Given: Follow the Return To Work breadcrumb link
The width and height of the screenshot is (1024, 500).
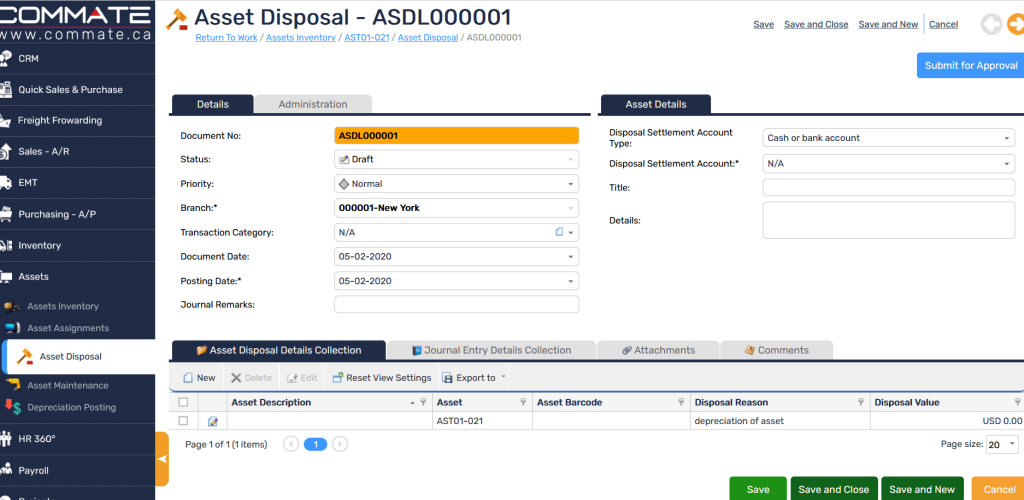Looking at the screenshot, I should [227, 38].
